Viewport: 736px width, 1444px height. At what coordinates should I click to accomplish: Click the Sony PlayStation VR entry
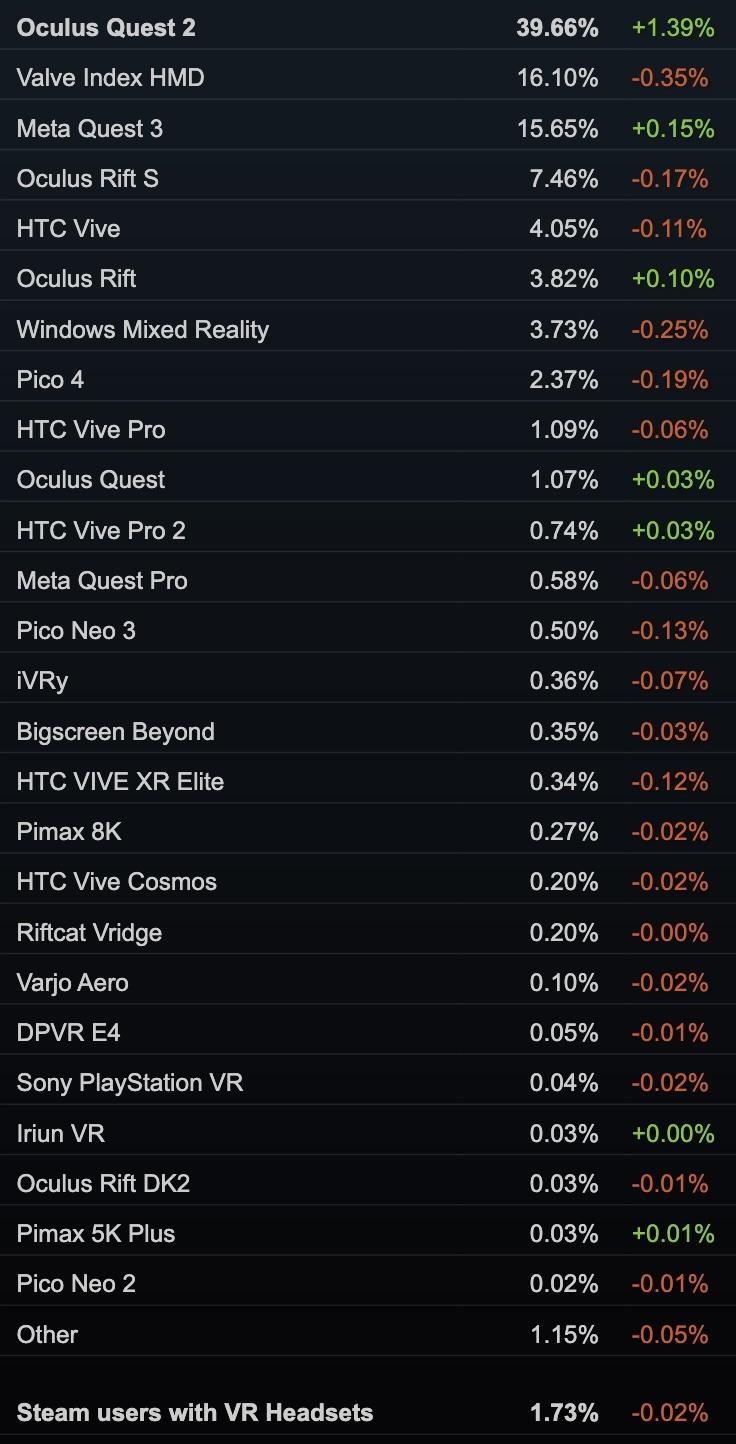coord(130,1083)
